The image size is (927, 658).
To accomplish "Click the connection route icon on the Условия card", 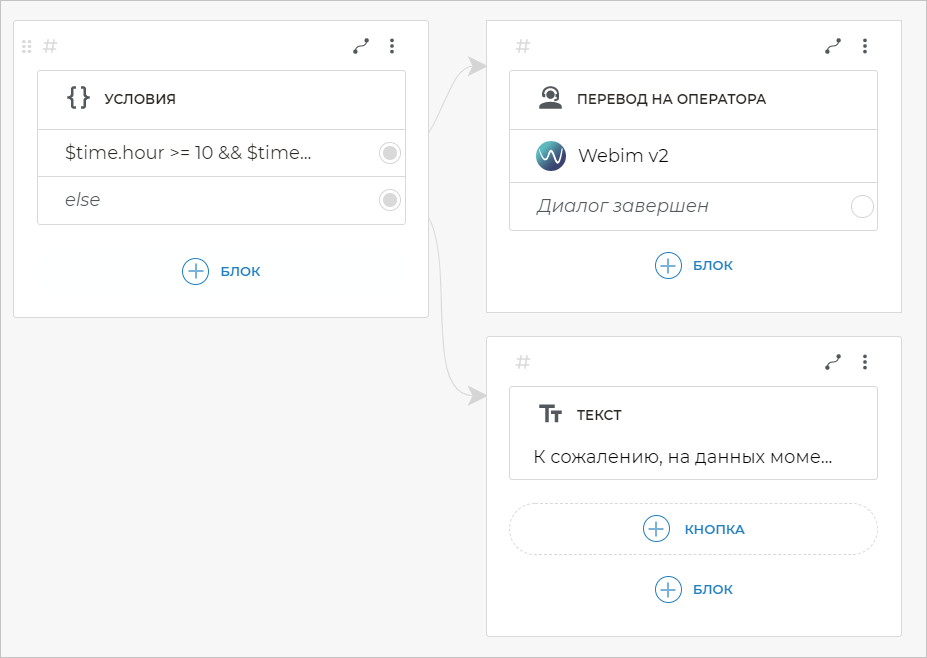I will pos(361,46).
